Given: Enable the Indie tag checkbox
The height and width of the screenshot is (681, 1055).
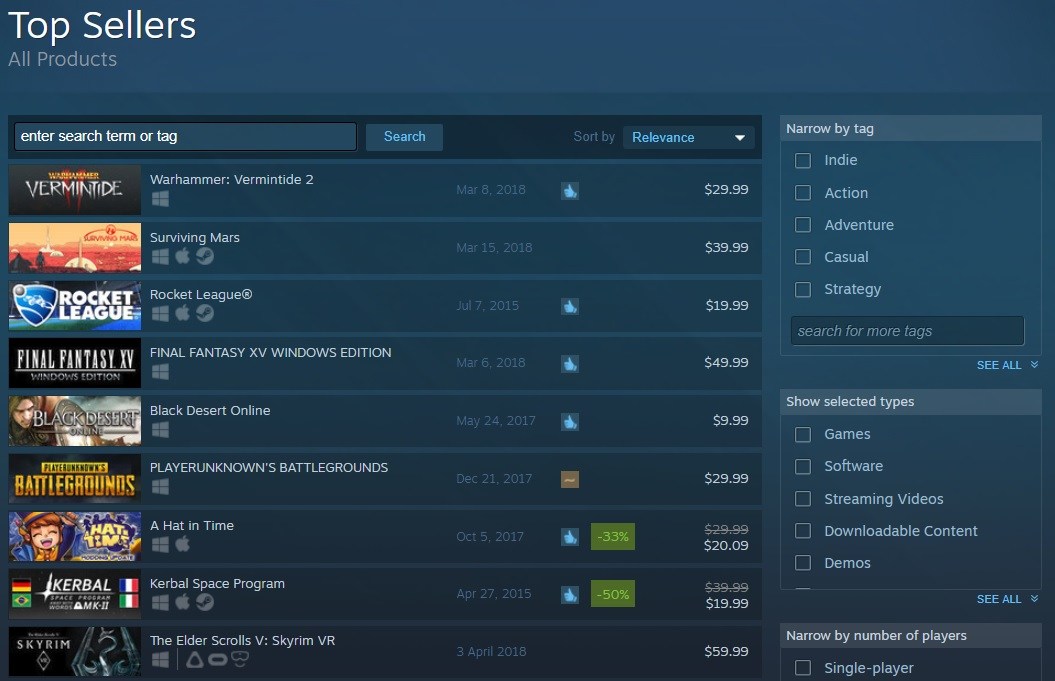Looking at the screenshot, I should [802, 161].
